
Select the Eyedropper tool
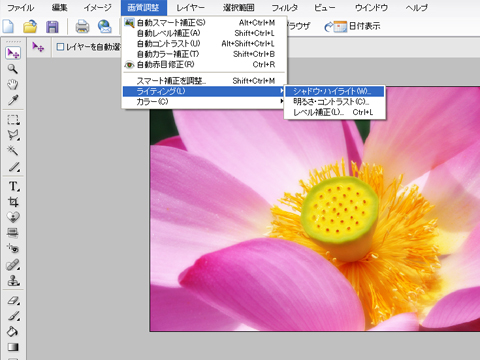[13, 100]
